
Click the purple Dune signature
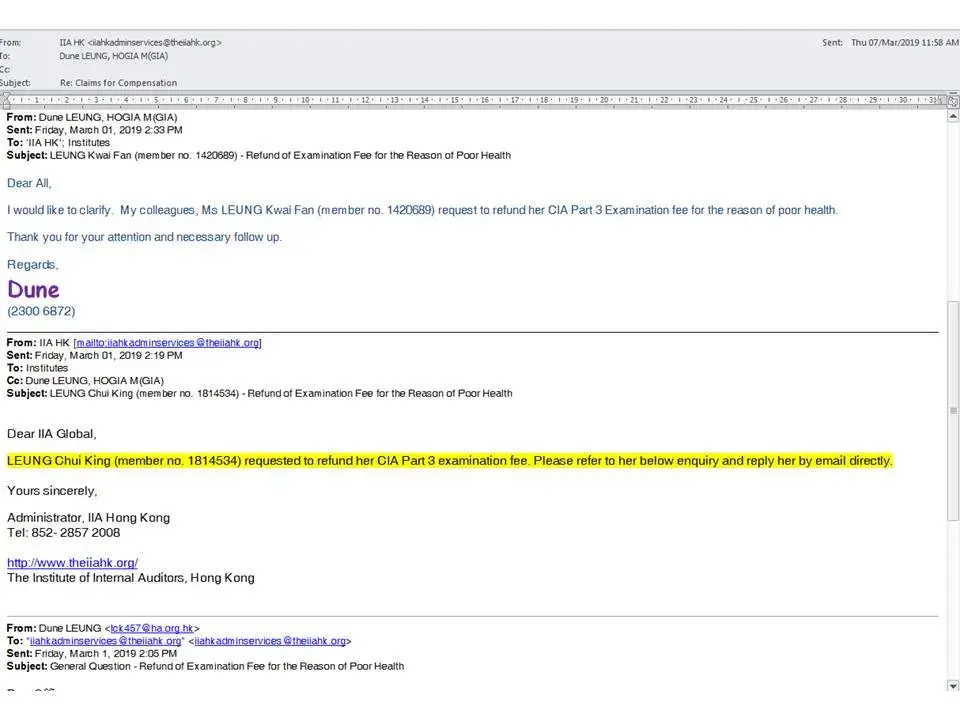tap(33, 290)
